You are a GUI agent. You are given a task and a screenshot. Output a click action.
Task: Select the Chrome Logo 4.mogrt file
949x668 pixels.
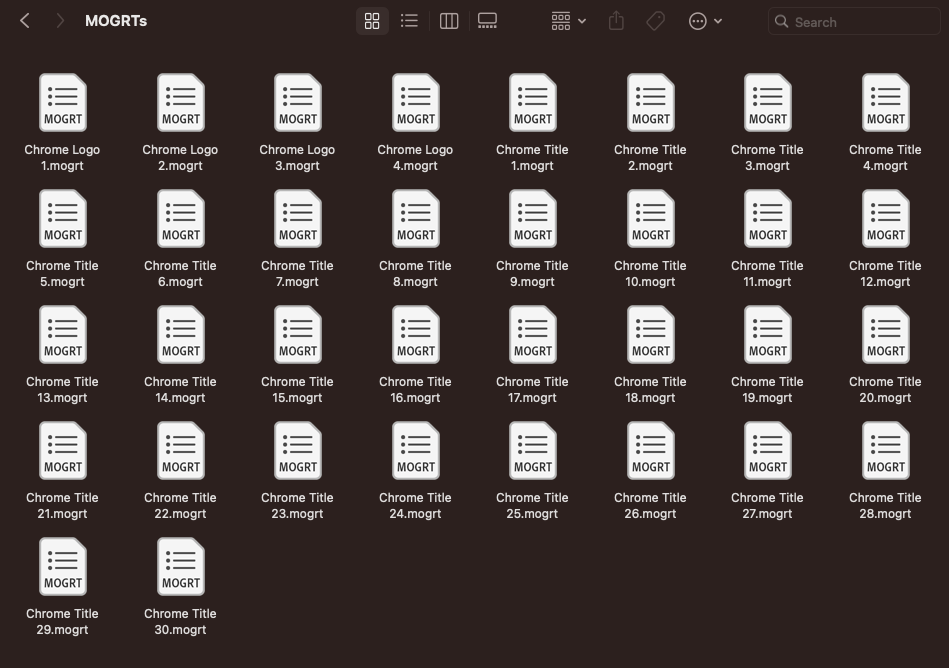pyautogui.click(x=416, y=103)
